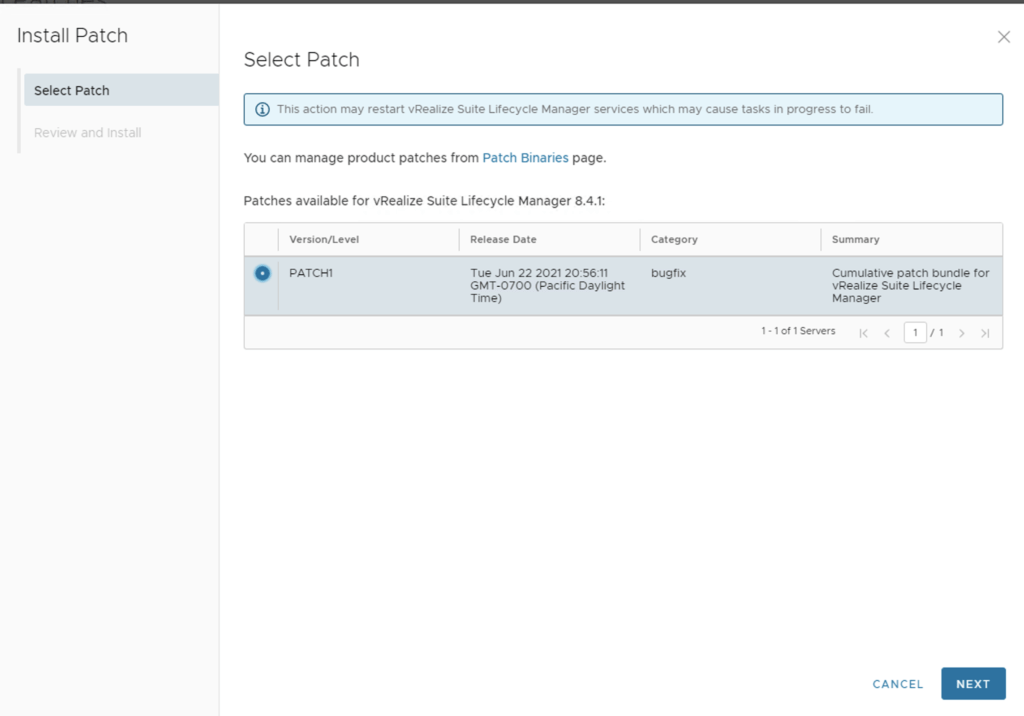Screen dimensions: 1024x716
Task: Select the PATCH1 radio button
Action: coord(262,273)
